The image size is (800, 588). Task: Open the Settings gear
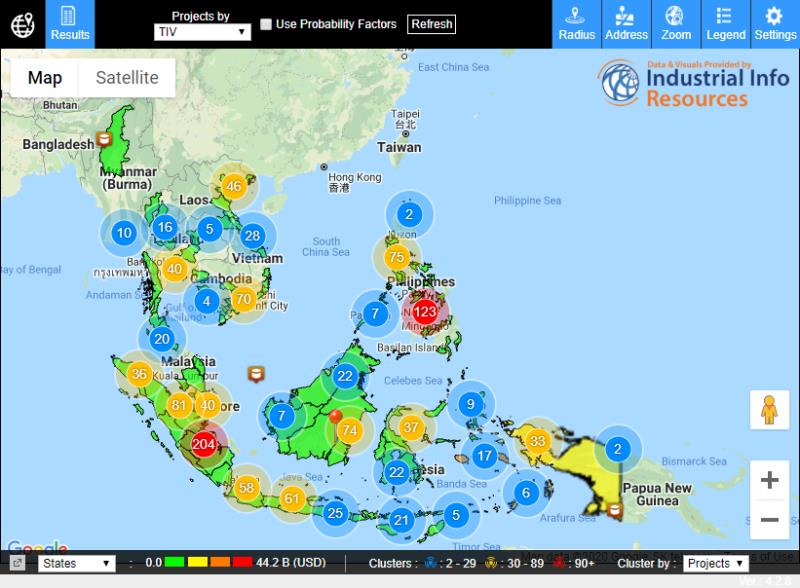[775, 24]
